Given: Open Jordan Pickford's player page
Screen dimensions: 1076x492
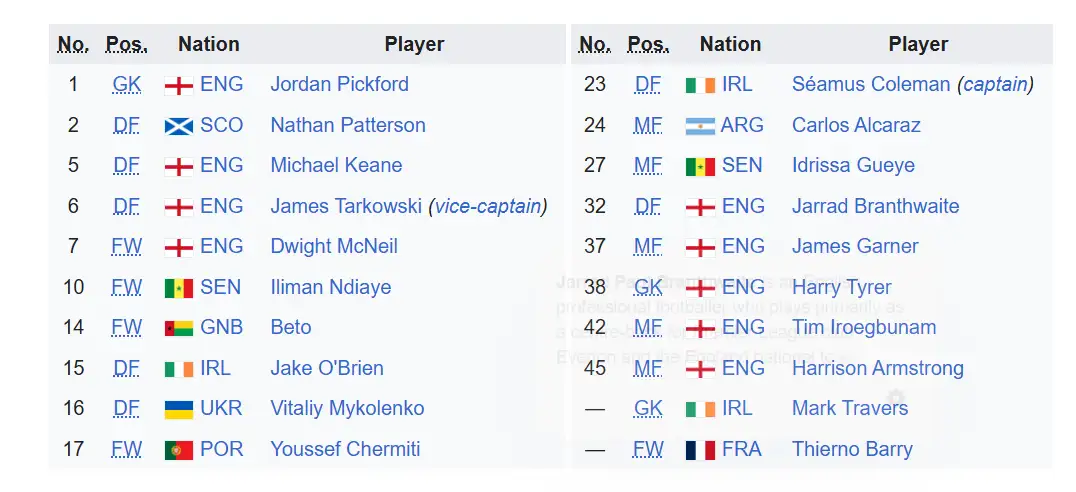Looking at the screenshot, I should 339,84.
